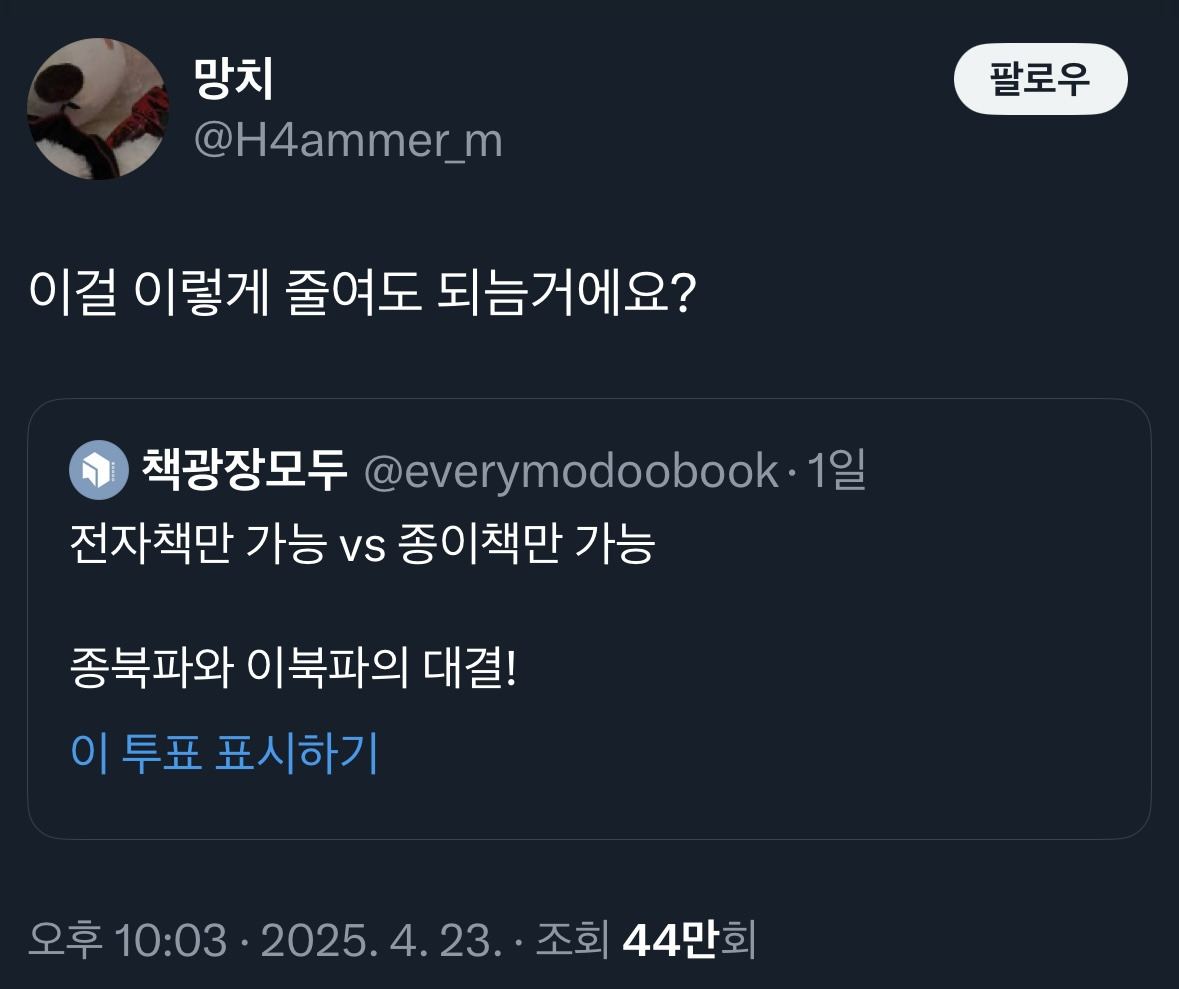Viewport: 1179px width, 989px height.
Task: Click the empty area below 이 투표 표시하기
Action: (588, 805)
